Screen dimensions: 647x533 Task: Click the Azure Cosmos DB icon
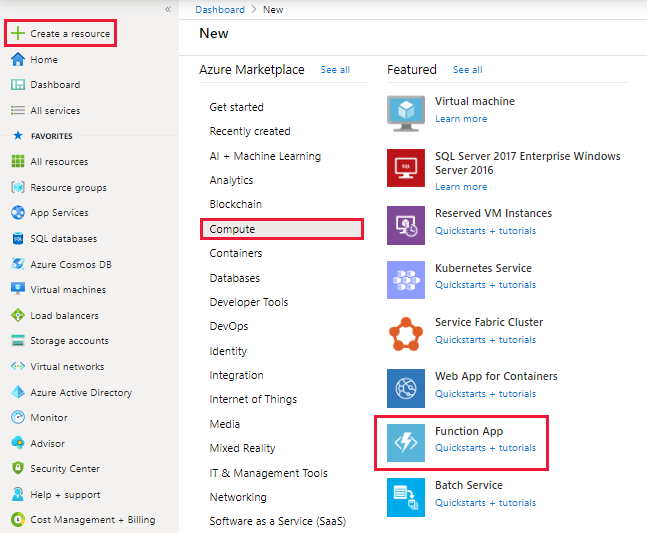[18, 264]
